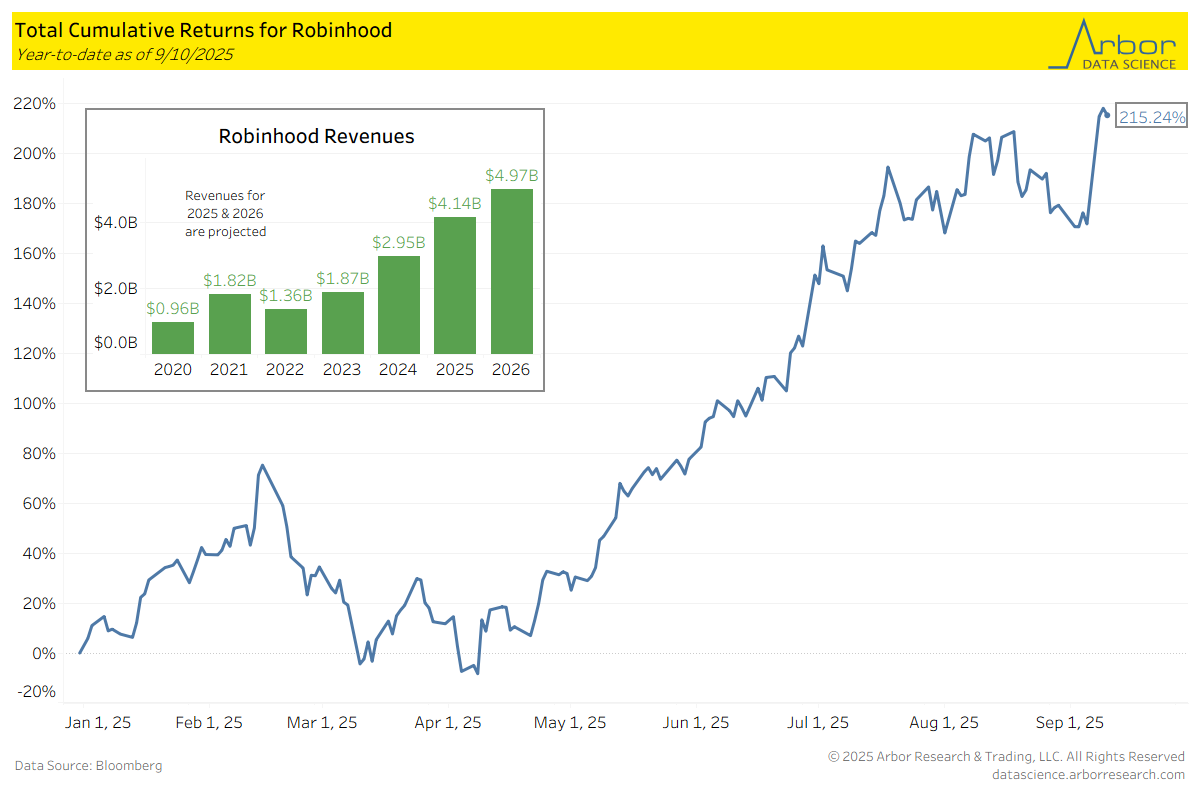Screen dimensions: 1200x800
Task: Open the datascience.arborresearch.com link
Action: tap(1088, 774)
